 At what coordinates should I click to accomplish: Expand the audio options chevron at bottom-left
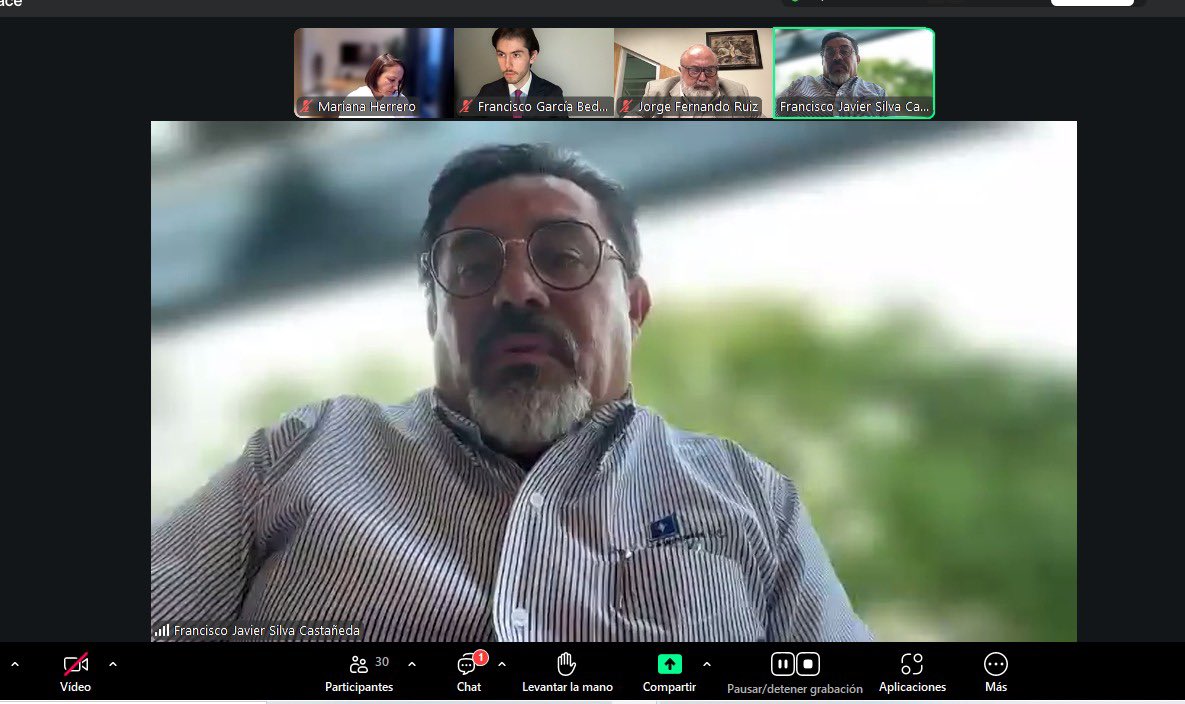14,665
